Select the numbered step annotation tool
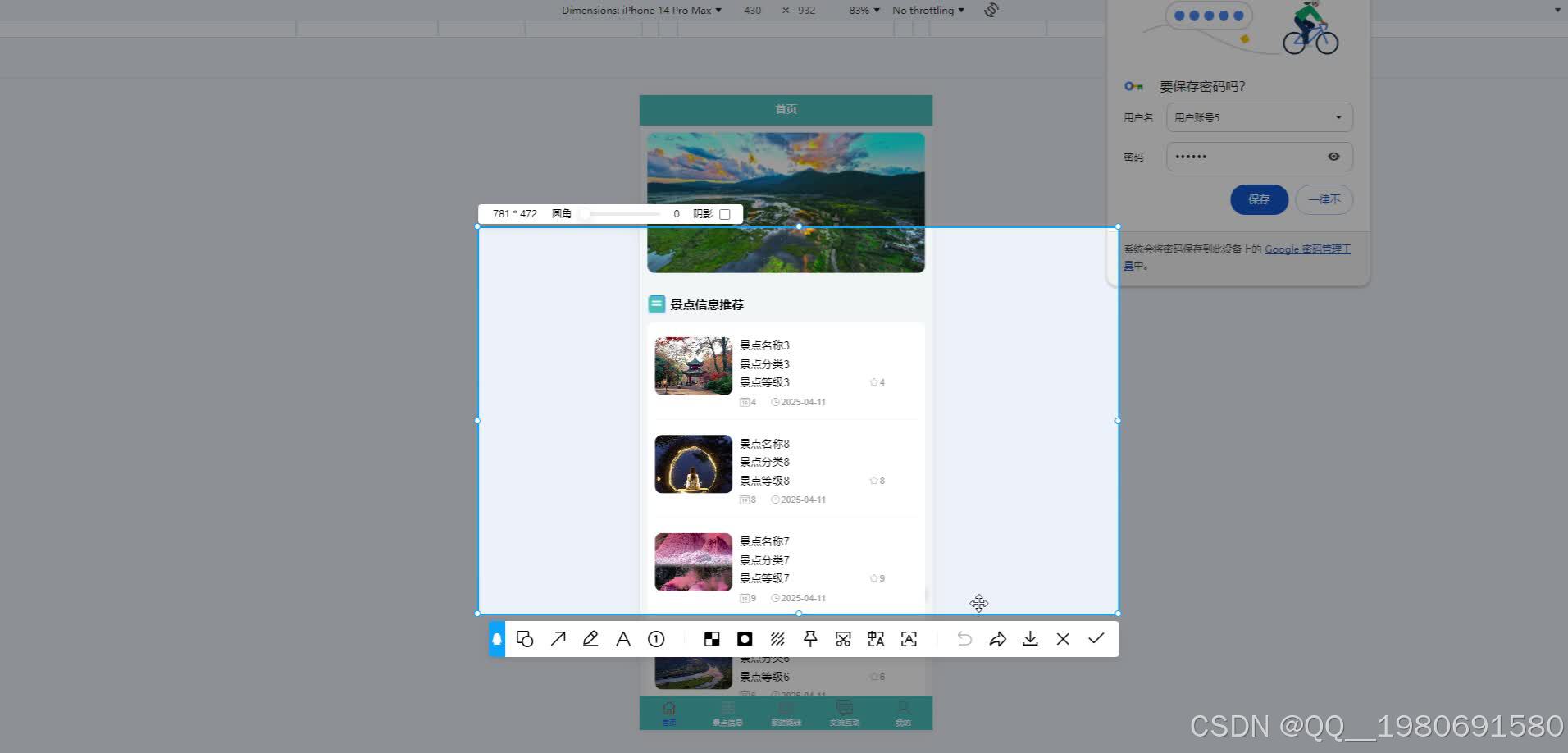Viewport: 1568px width, 753px height. coord(655,638)
